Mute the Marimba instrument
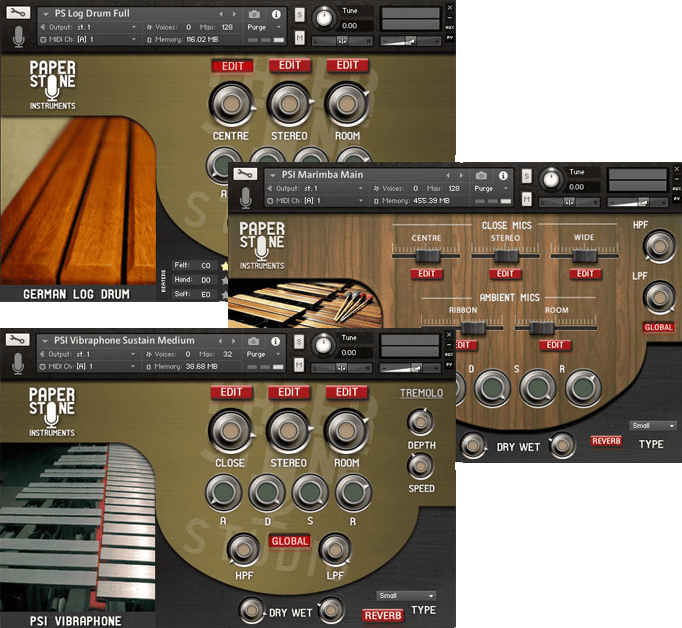This screenshot has width=682, height=628. [x=527, y=199]
